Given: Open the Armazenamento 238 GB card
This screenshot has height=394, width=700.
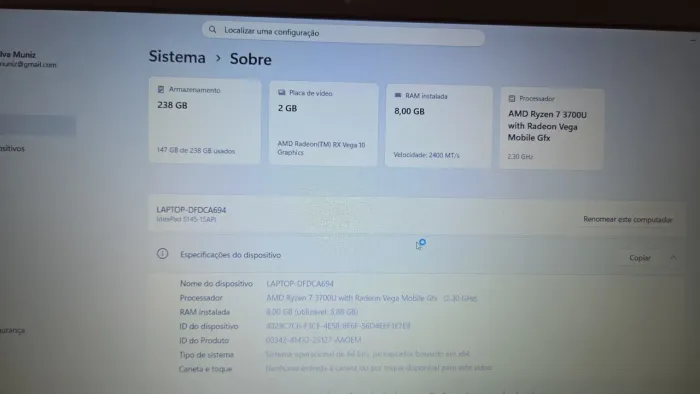Looking at the screenshot, I should pyautogui.click(x=205, y=121).
